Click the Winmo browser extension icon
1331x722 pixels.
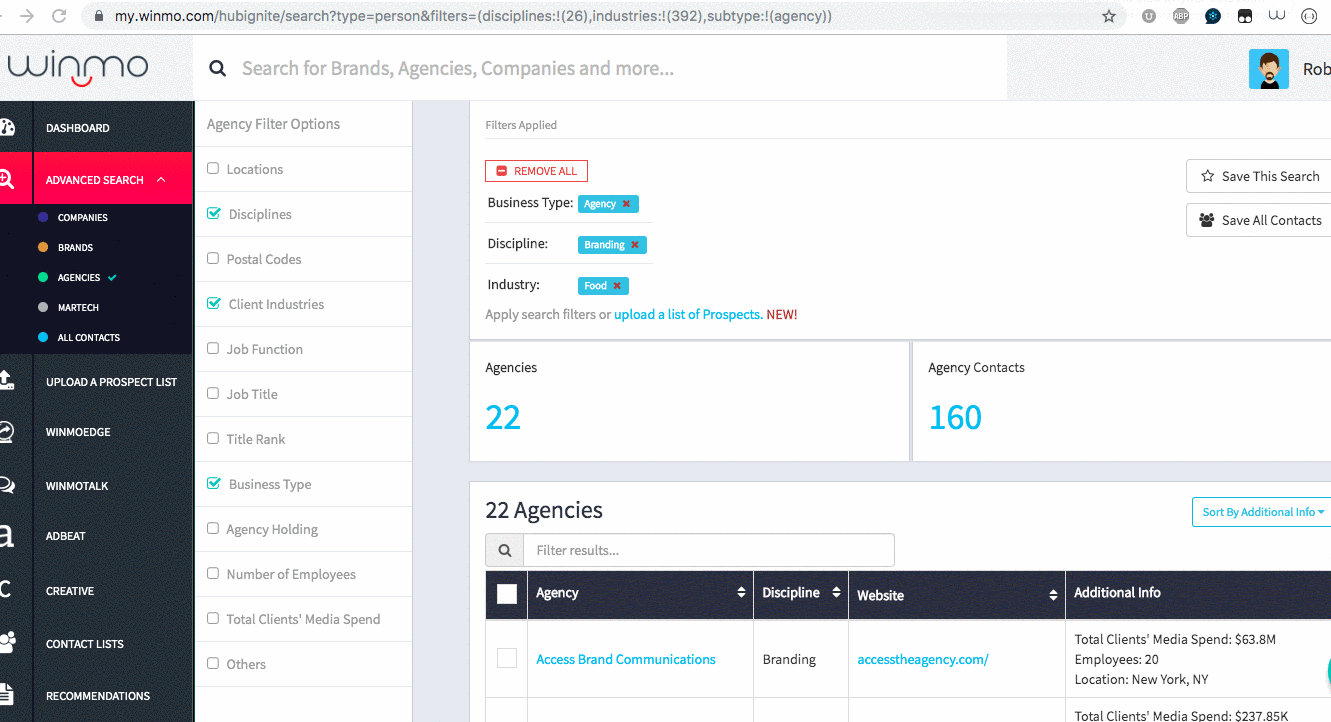click(1276, 16)
